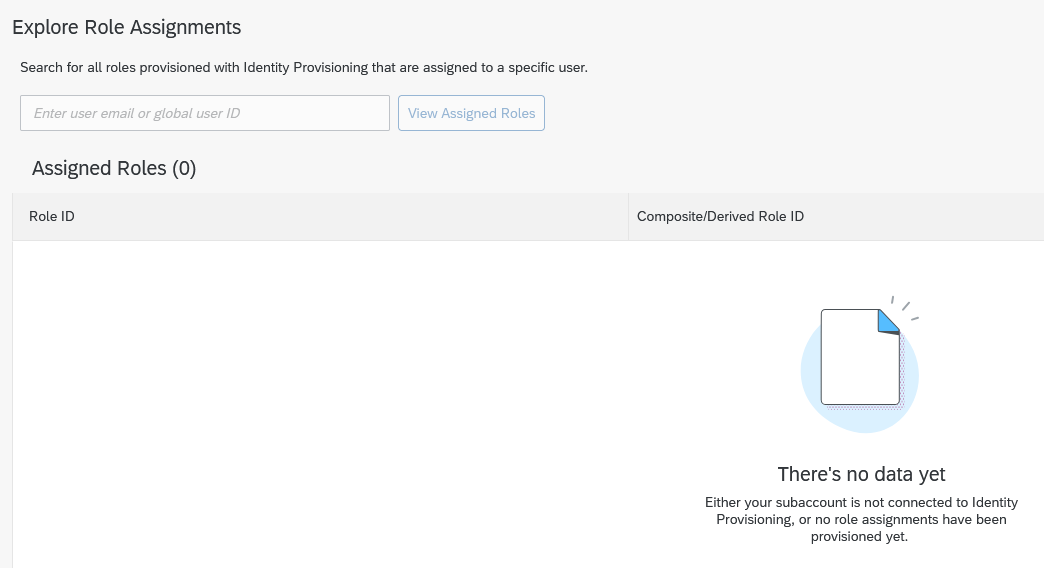Click the divider between the two column headers
Image resolution: width=1044 pixels, height=568 pixels.
pos(629,216)
